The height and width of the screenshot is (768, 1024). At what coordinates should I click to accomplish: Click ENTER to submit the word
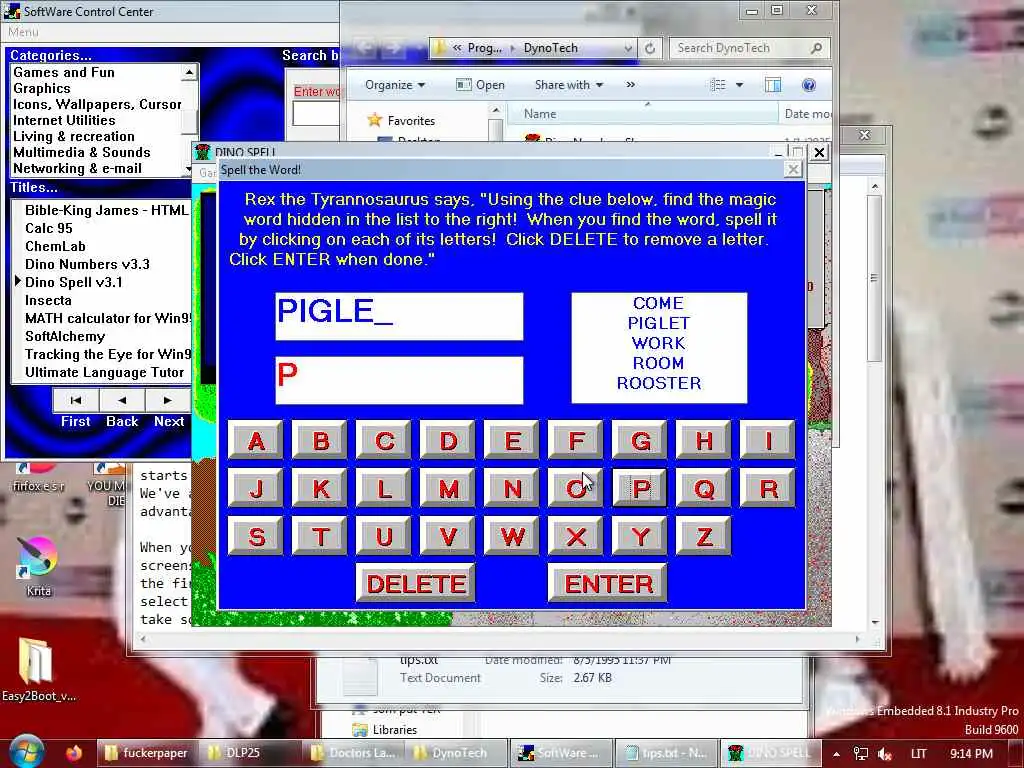pos(608,583)
